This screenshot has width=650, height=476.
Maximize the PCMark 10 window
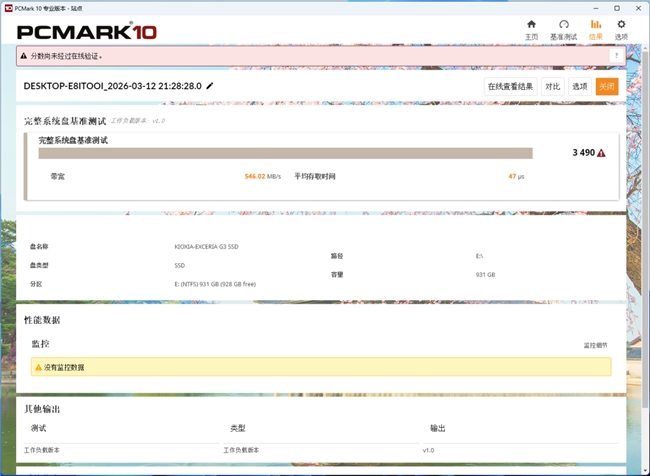pyautogui.click(x=617, y=8)
